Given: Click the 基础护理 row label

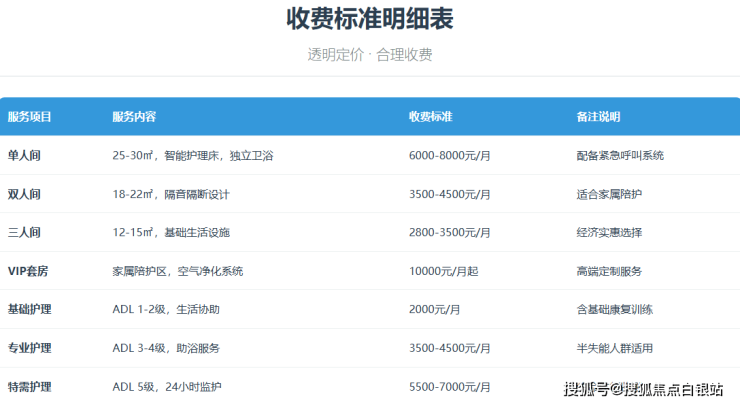Looking at the screenshot, I should coord(30,309).
